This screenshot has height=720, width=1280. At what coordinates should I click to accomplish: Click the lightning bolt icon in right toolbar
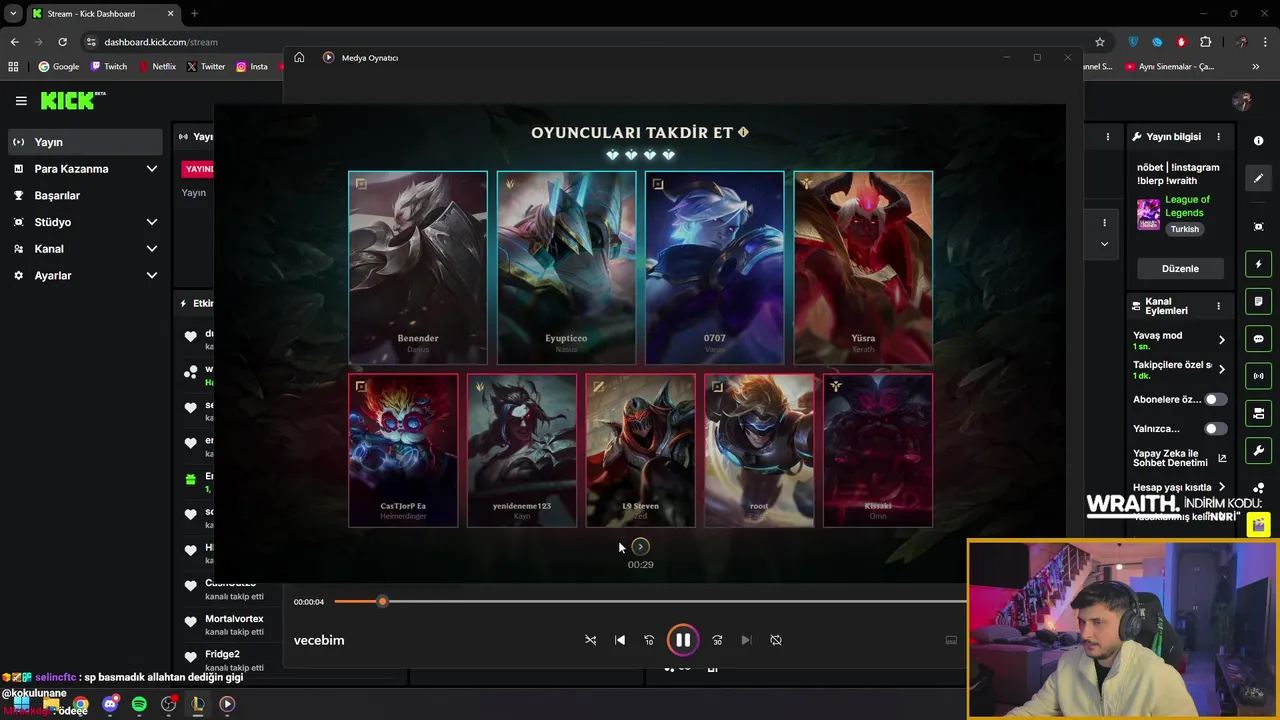coord(1259,264)
